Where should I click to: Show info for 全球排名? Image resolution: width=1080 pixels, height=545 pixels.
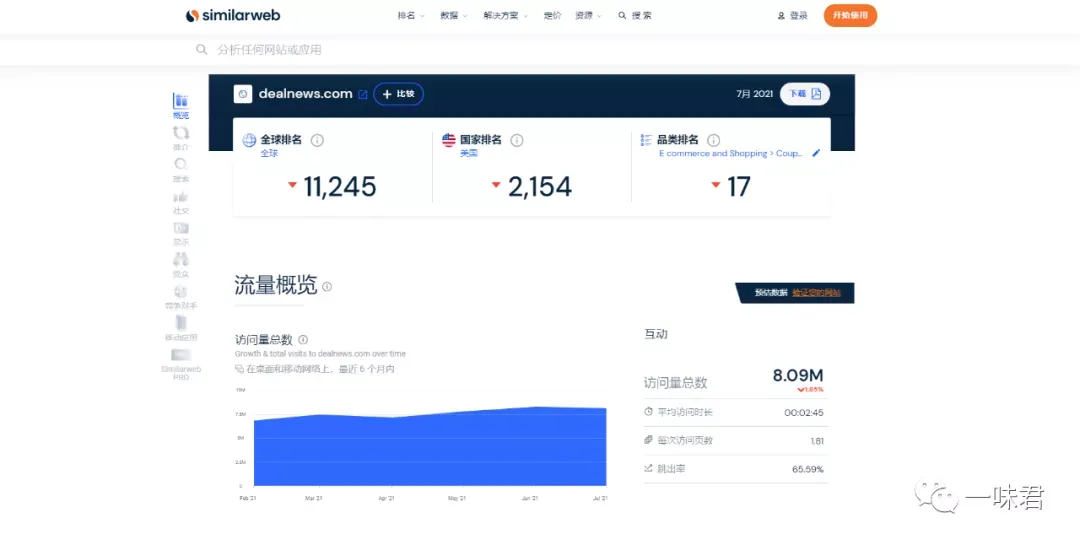[x=317, y=140]
